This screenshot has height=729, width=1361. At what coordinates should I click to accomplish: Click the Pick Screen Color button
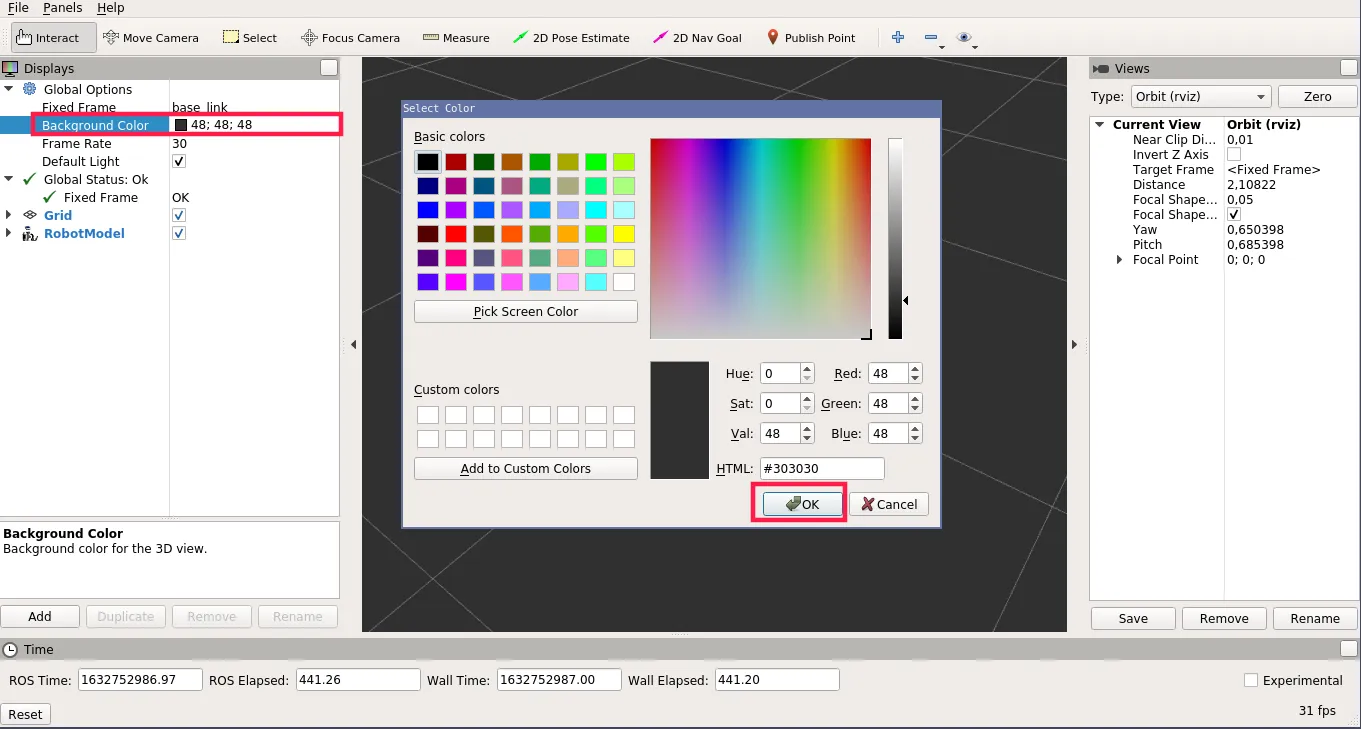[x=525, y=312]
